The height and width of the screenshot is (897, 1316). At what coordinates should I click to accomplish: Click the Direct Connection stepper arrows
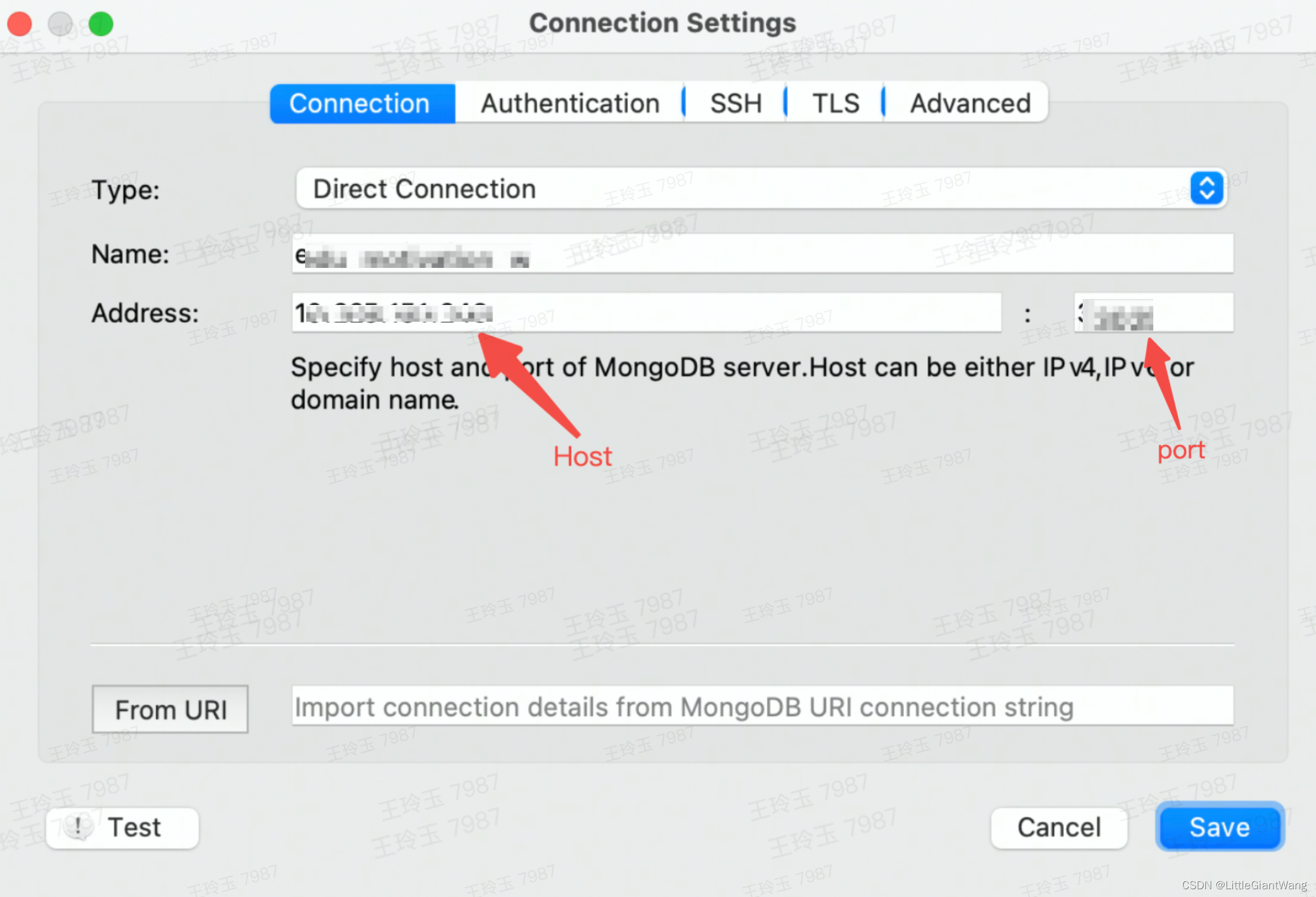pos(1207,188)
